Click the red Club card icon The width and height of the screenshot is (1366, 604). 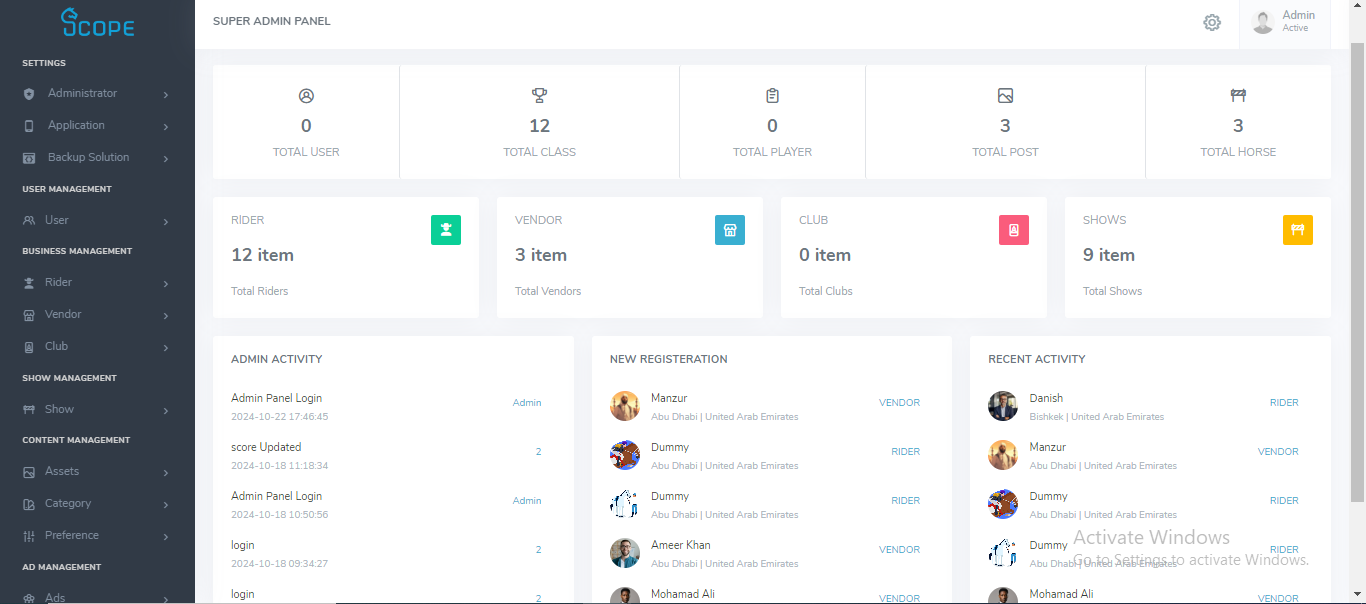tap(1014, 230)
